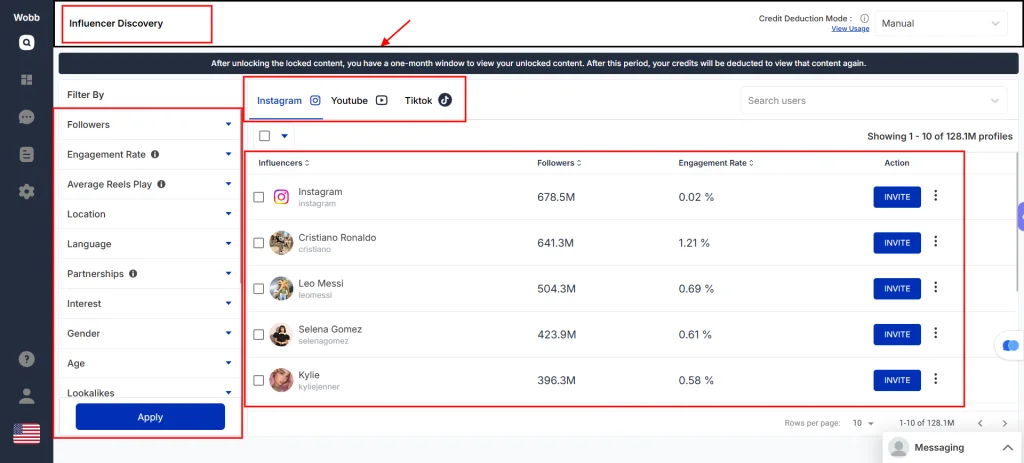Screen dimensions: 1024x463
Task: Check the box next to Selena Gomez
Action: 259,335
